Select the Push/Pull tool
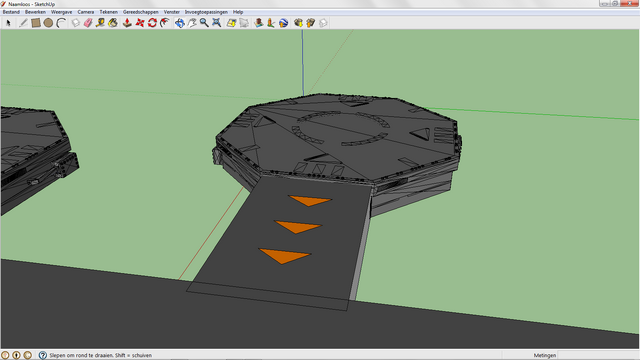The width and height of the screenshot is (640, 360). [x=127, y=23]
